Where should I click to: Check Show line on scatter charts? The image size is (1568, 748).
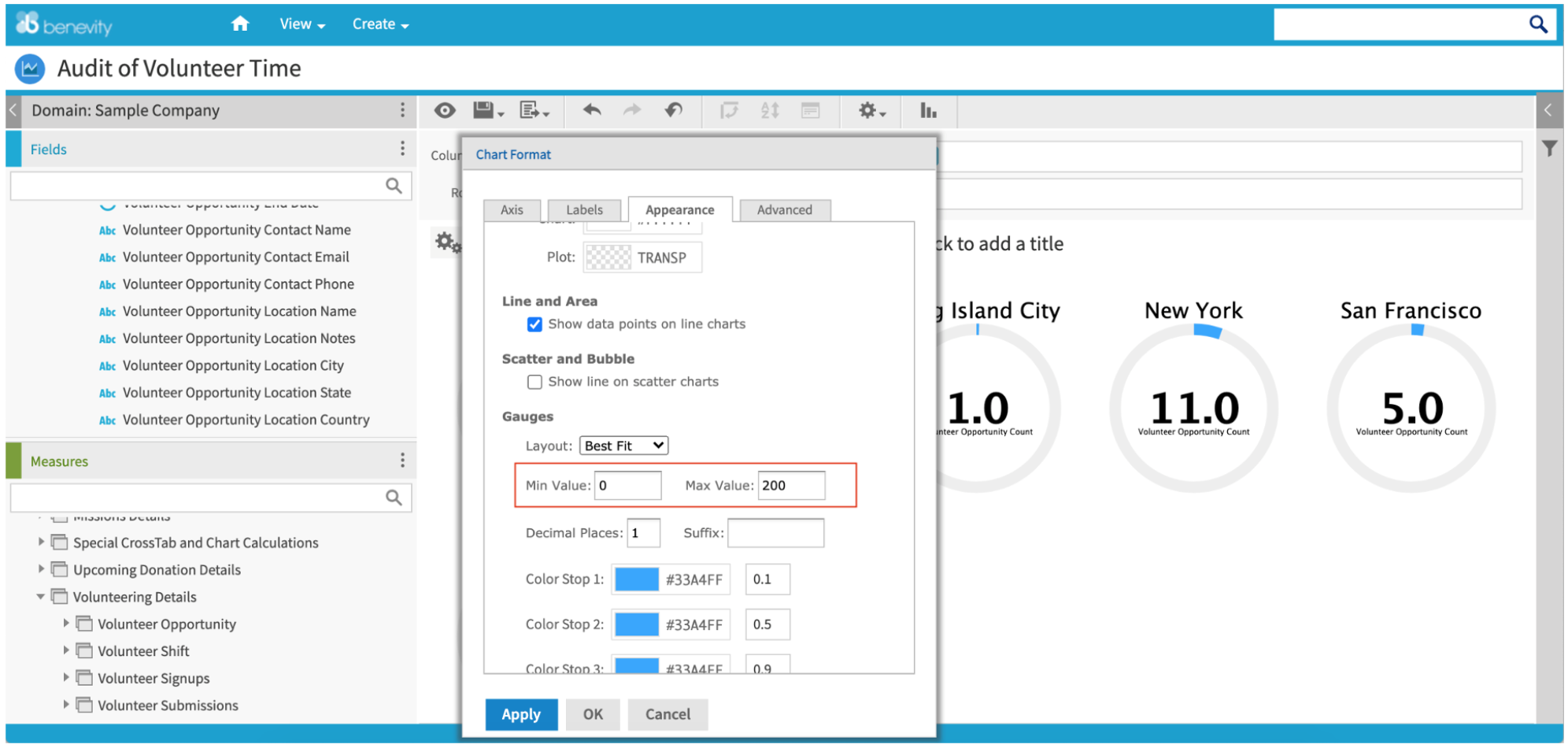534,382
